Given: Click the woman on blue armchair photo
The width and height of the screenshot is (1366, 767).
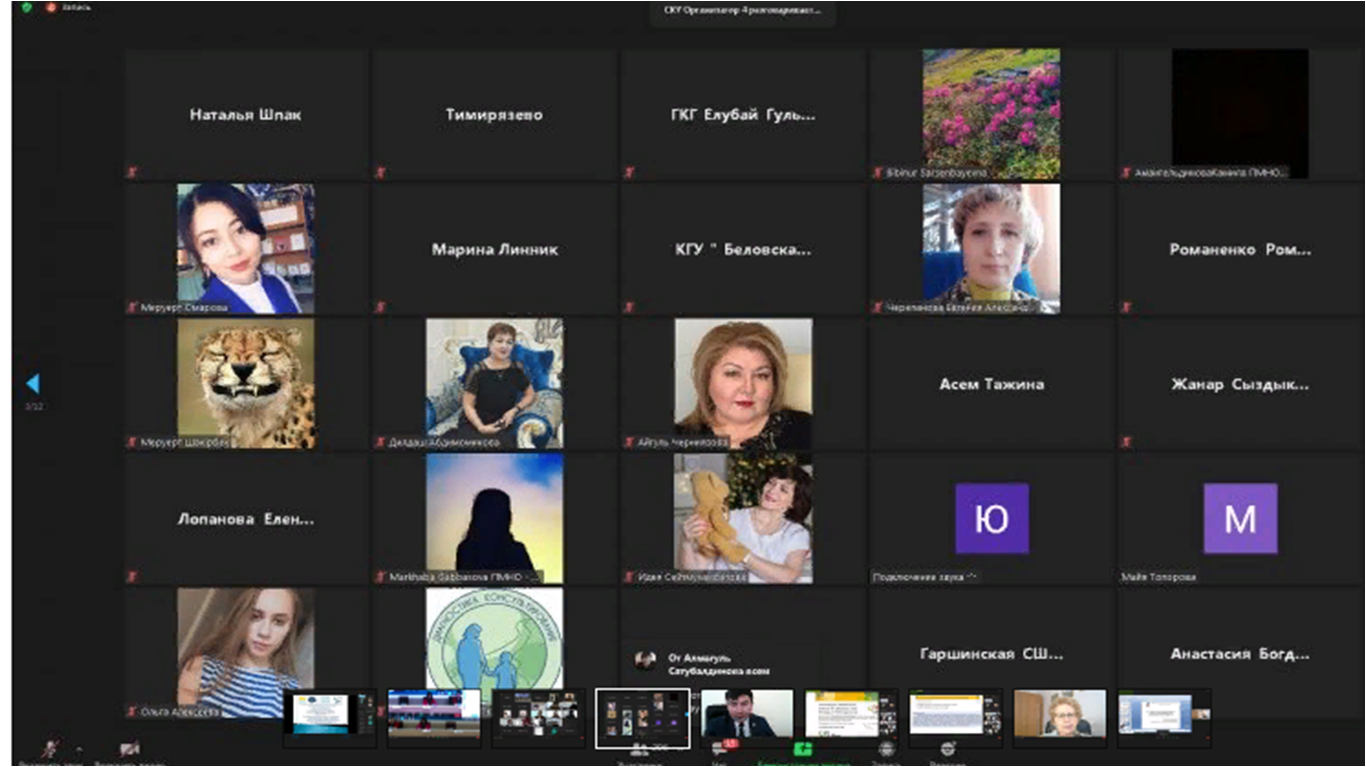Looking at the screenshot, I should coord(494,383).
